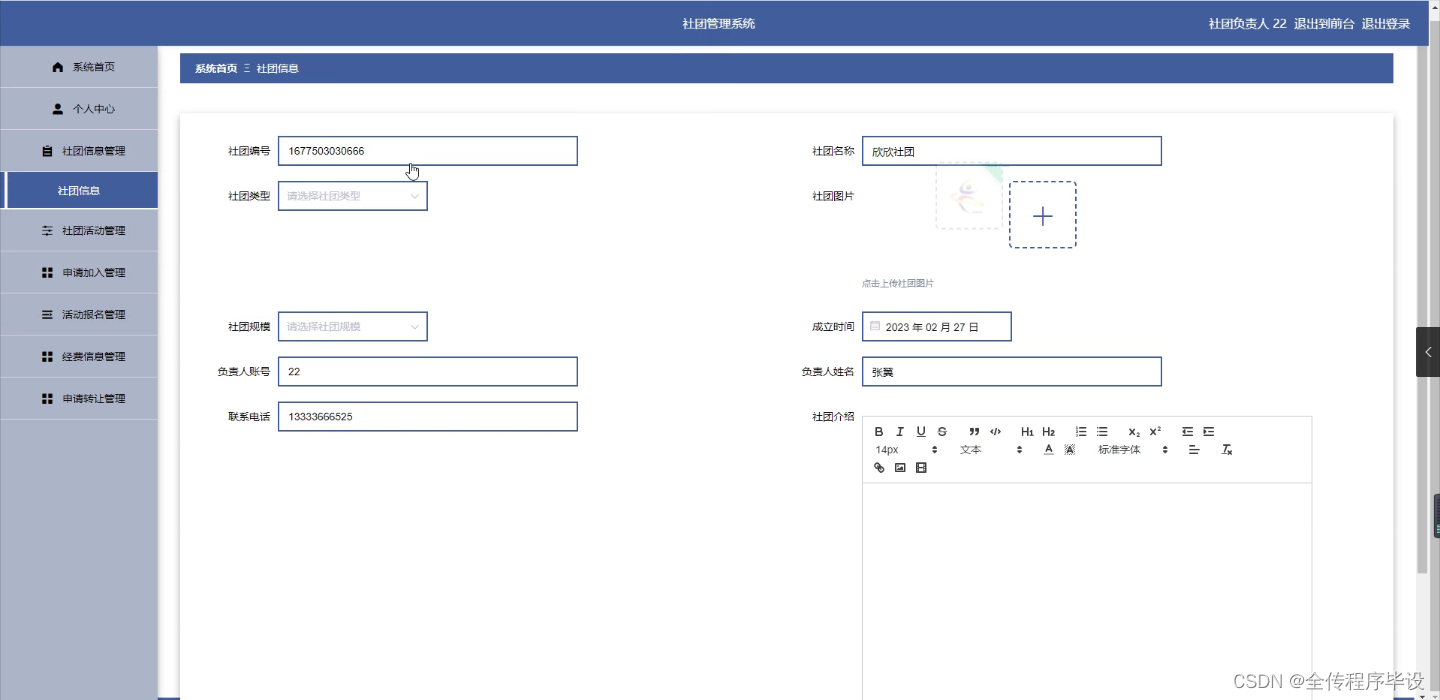This screenshot has height=700, width=1440.
Task: Insert a blockquote in the editor
Action: [x=974, y=431]
